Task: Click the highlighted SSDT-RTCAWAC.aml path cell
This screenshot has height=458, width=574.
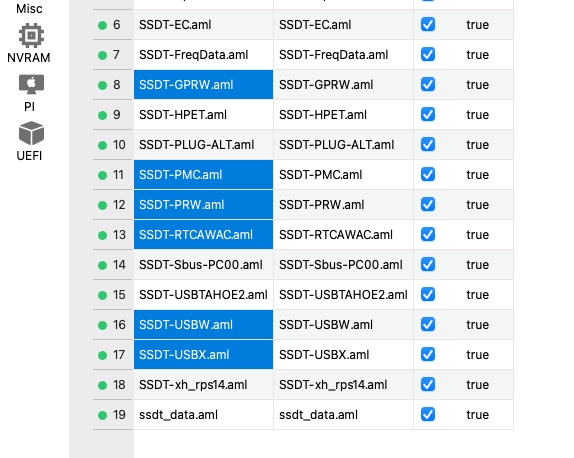Action: click(203, 235)
